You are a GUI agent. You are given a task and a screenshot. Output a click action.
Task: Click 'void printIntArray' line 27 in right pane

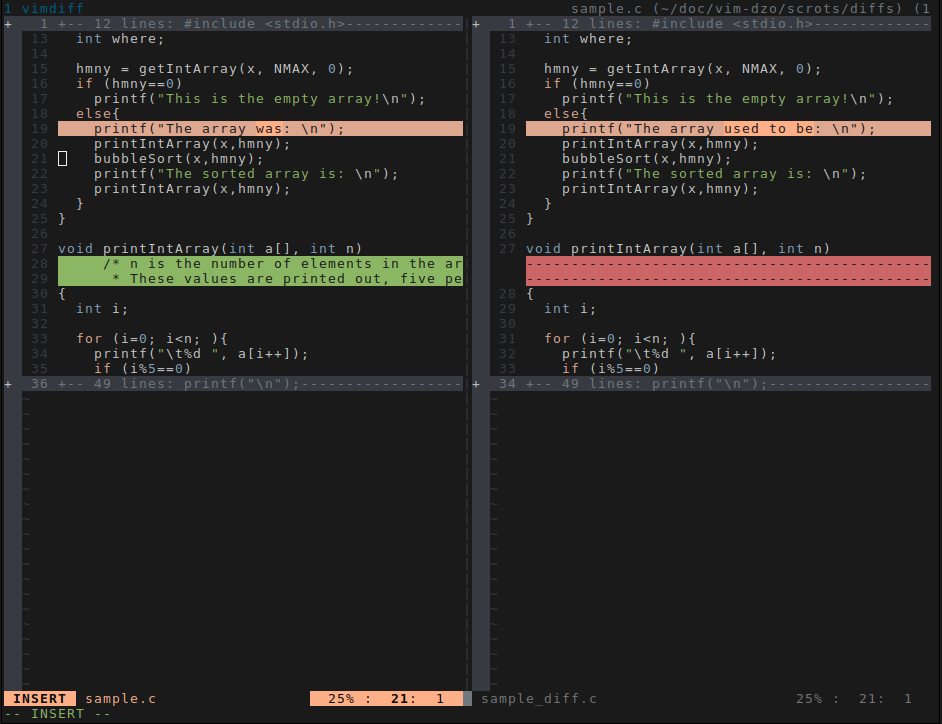pyautogui.click(x=678, y=249)
